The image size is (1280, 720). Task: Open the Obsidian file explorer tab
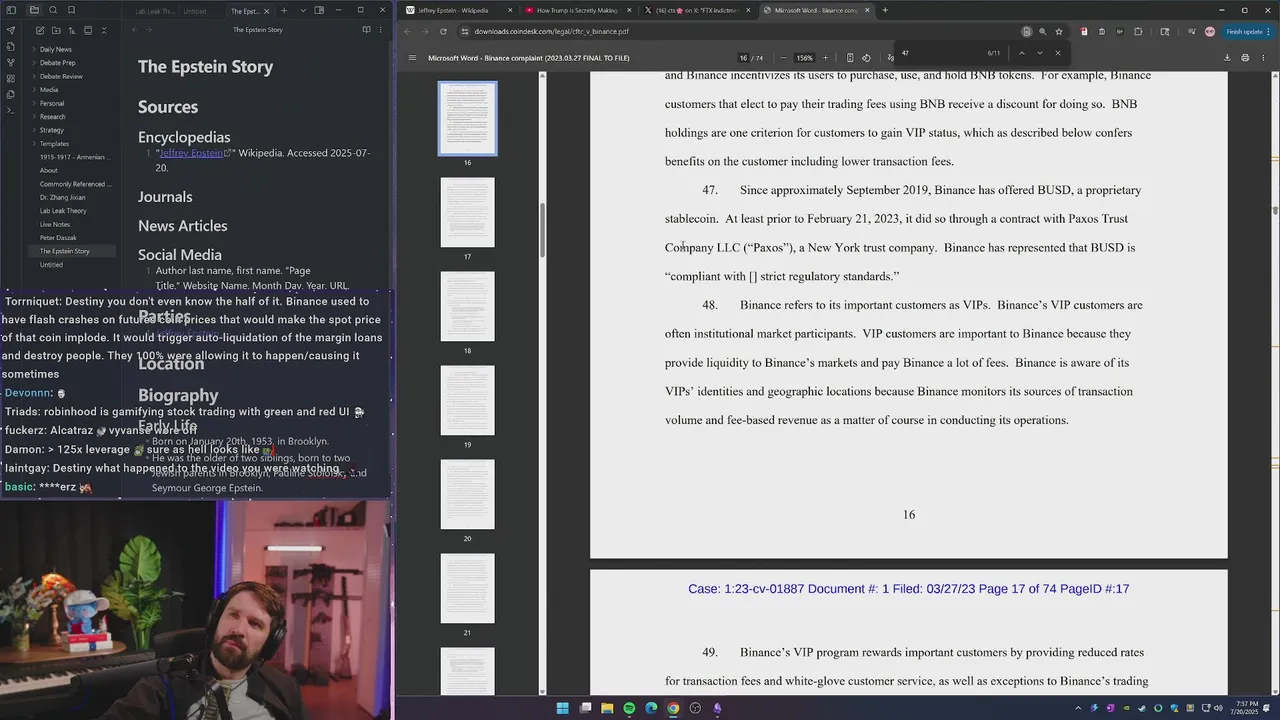[x=34, y=10]
